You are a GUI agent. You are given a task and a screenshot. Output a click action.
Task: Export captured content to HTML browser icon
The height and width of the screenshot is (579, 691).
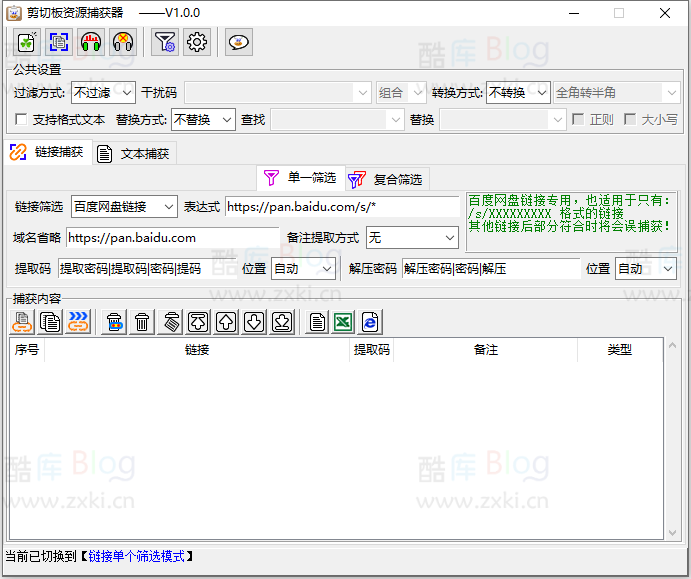pos(371,322)
